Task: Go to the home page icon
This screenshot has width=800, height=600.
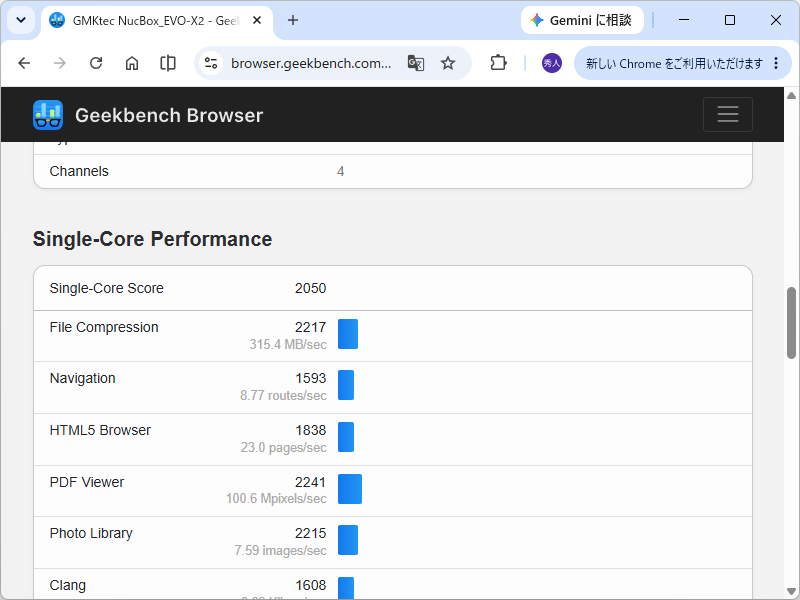Action: click(132, 63)
